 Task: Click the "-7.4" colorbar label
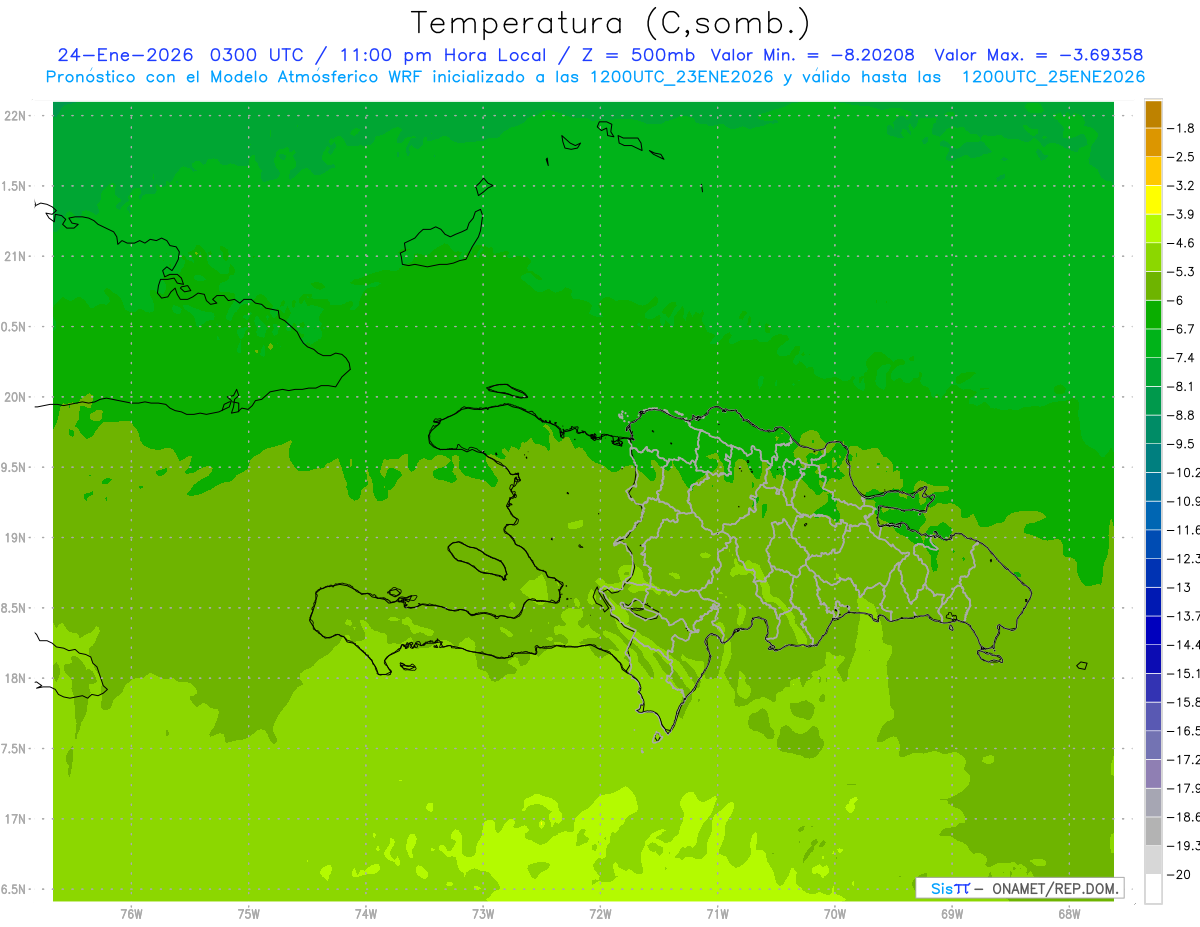[1182, 358]
